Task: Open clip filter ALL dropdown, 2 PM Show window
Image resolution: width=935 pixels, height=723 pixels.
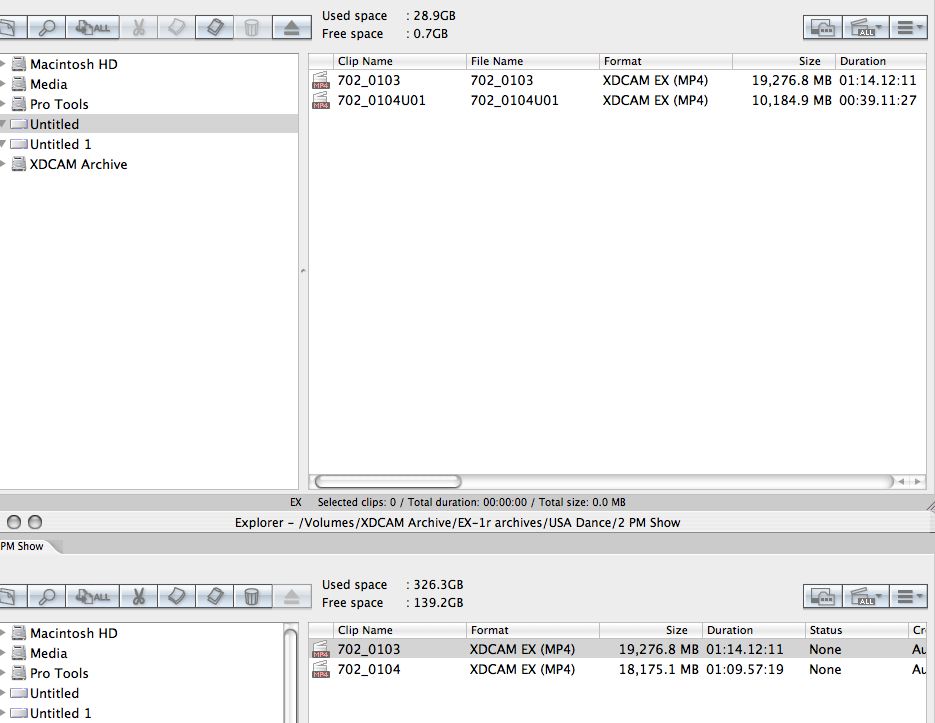Action: tap(866, 596)
